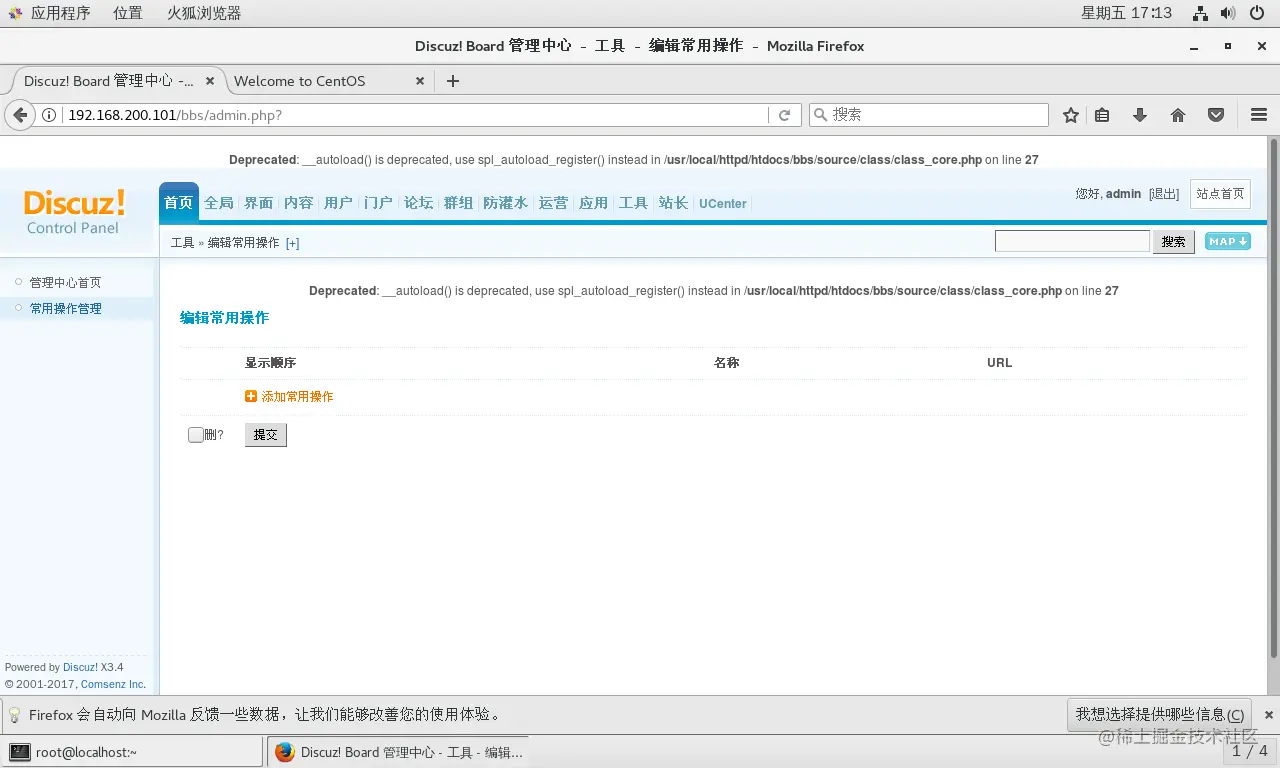Click the 站点首页 button
Viewport: 1280px width, 768px height.
[1220, 194]
